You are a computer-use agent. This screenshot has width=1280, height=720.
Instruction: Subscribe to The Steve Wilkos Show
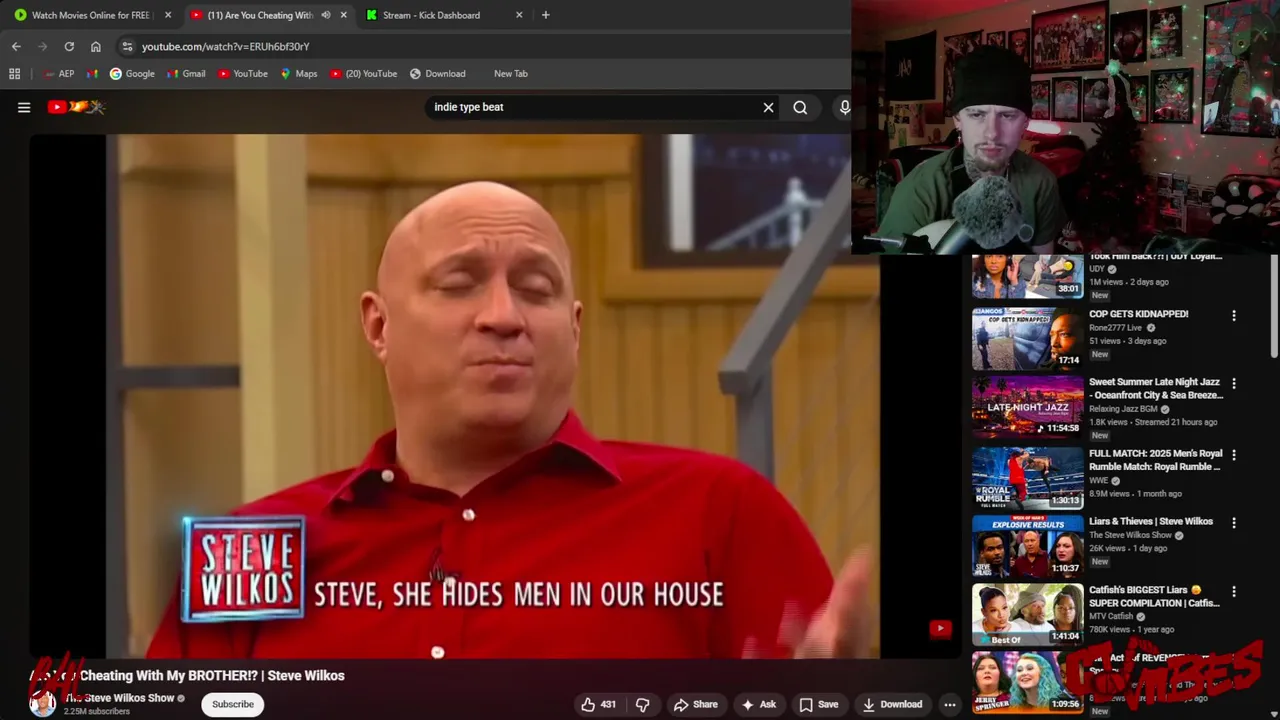[233, 704]
